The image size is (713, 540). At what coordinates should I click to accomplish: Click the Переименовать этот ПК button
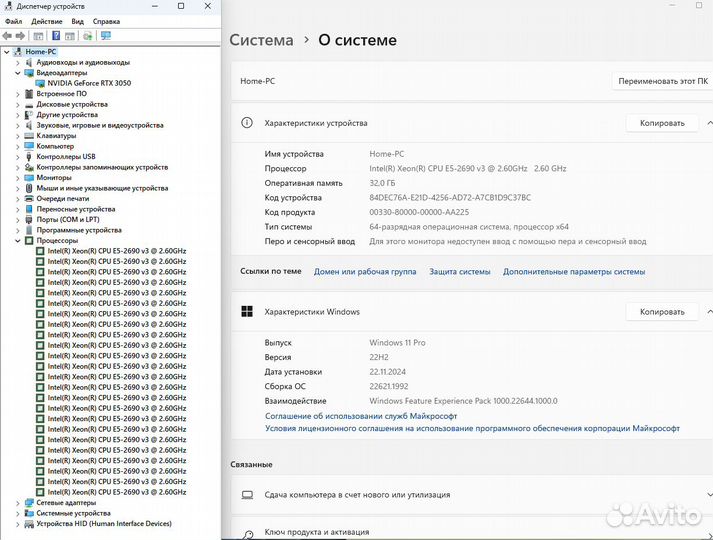[x=663, y=81]
